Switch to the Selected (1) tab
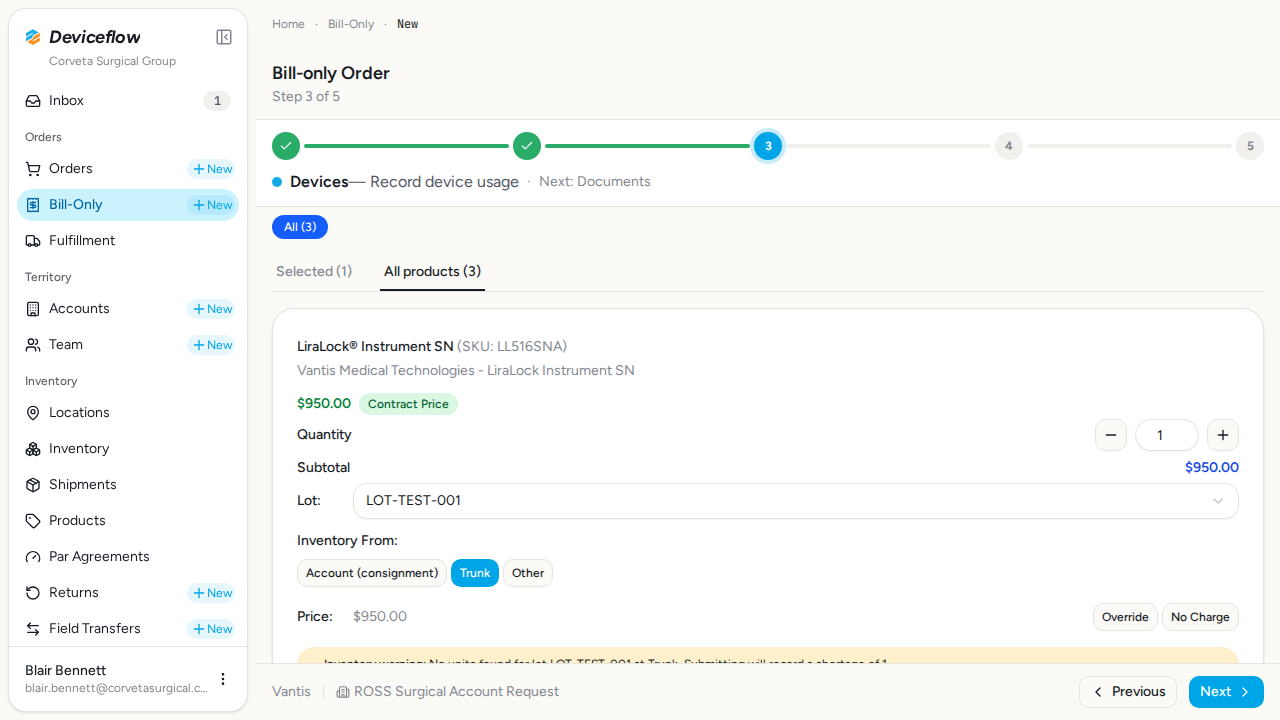The width and height of the screenshot is (1280, 720). [x=314, y=271]
